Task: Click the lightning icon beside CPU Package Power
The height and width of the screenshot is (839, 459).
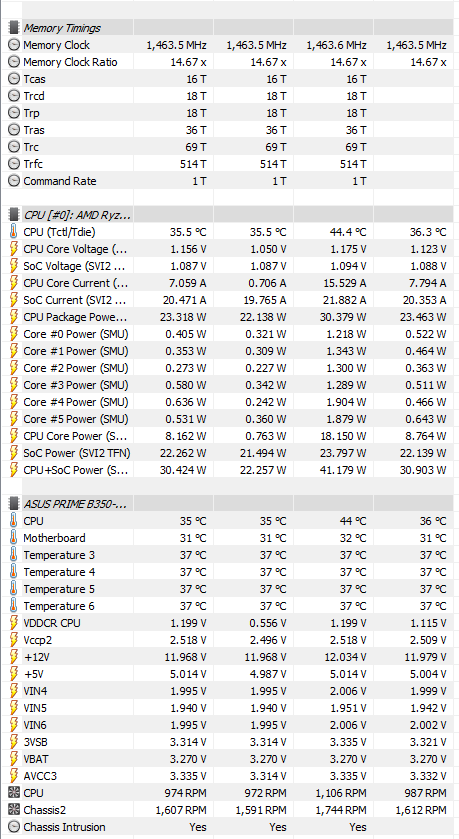Action: click(x=14, y=317)
